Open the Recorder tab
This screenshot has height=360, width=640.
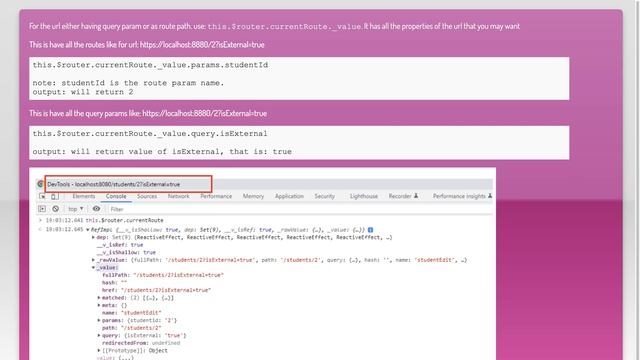[403, 196]
